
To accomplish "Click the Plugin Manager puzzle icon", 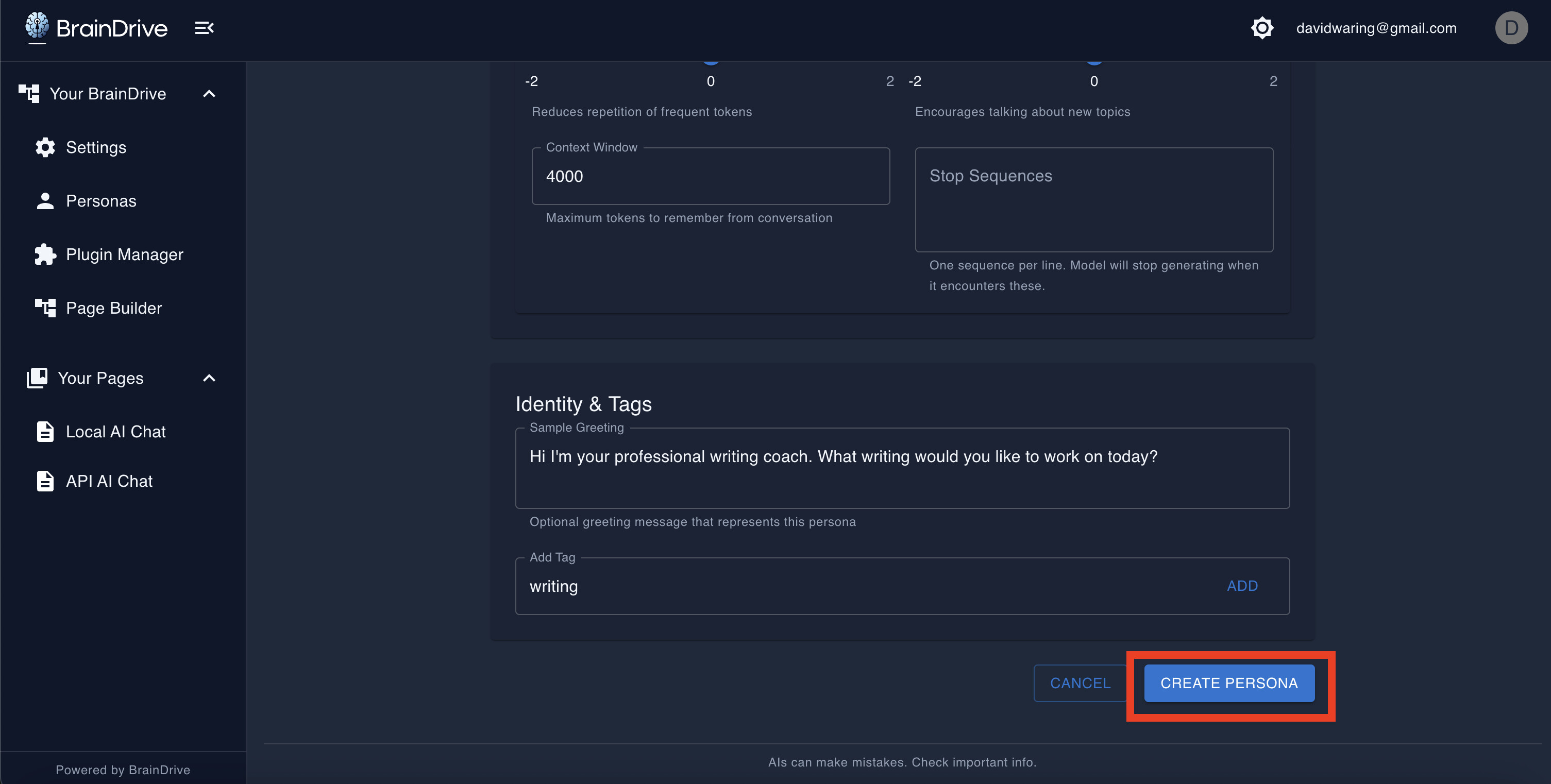I will click(x=45, y=254).
